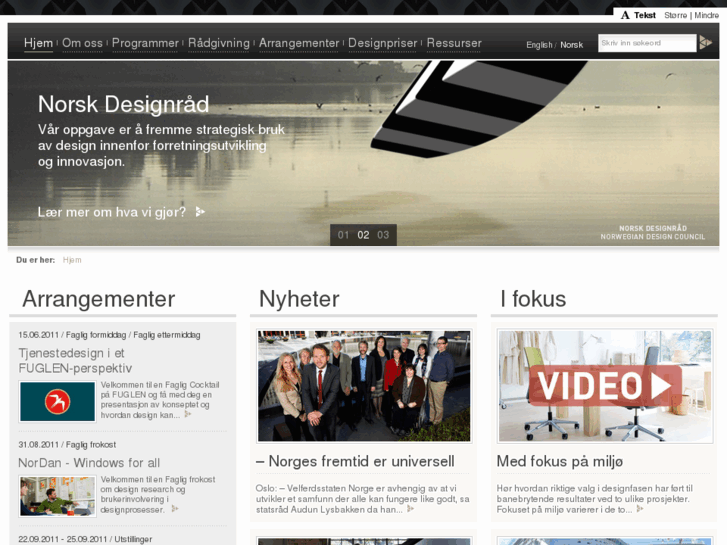Image resolution: width=727 pixels, height=545 pixels.
Task: Open the Hjem menu item
Action: 38,43
